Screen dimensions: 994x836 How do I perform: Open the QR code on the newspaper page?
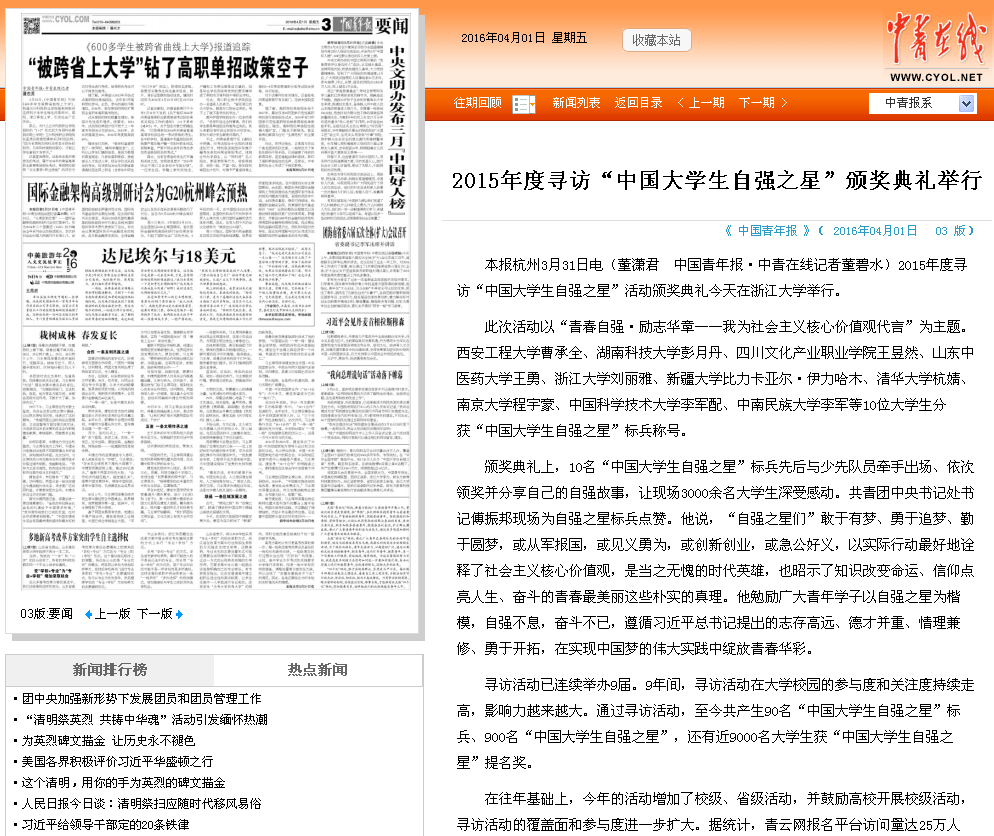pos(32,25)
